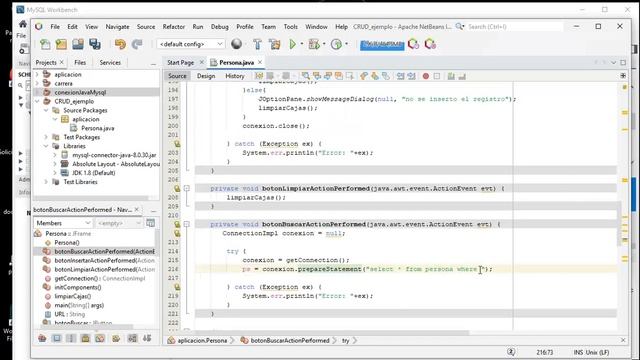Profile project toolbar icon
640x360 pixels.
[x=336, y=44]
